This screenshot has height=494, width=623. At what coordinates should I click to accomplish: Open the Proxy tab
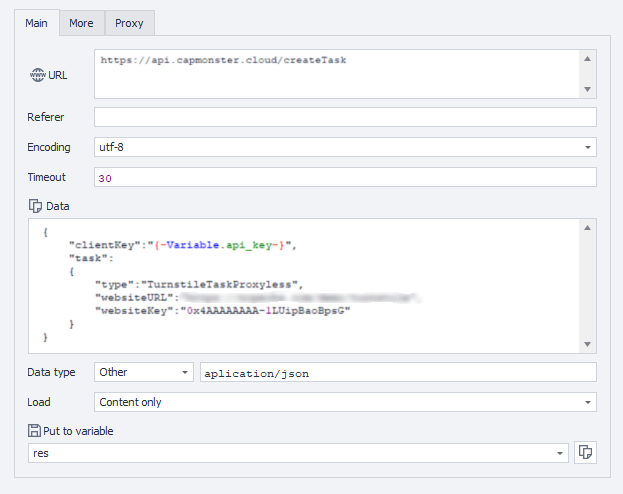[x=129, y=22]
